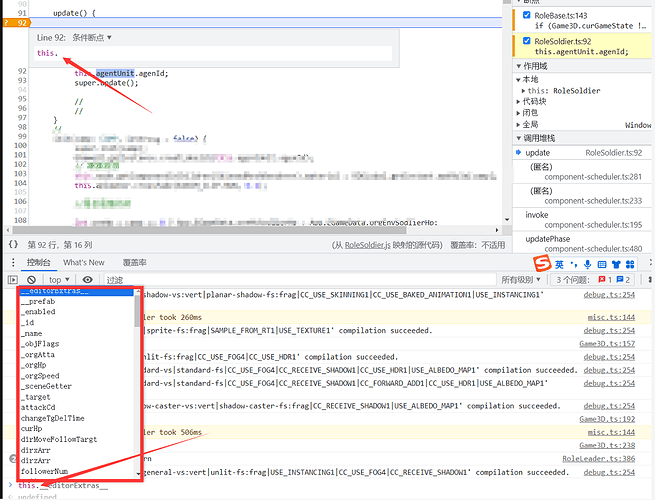655x500 pixels.
Task: Select the invoke call stack frame
Action: 581,220
